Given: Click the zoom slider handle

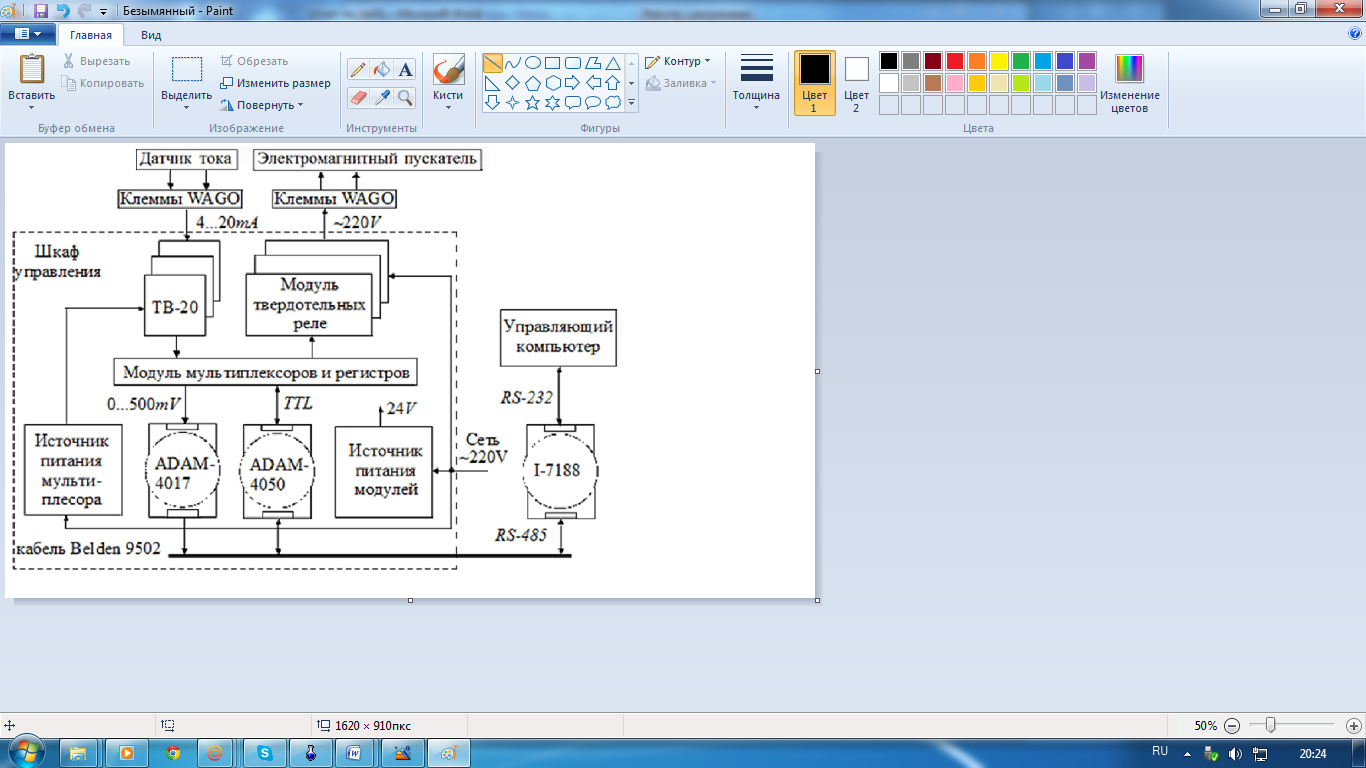Looking at the screenshot, I should click(1270, 725).
